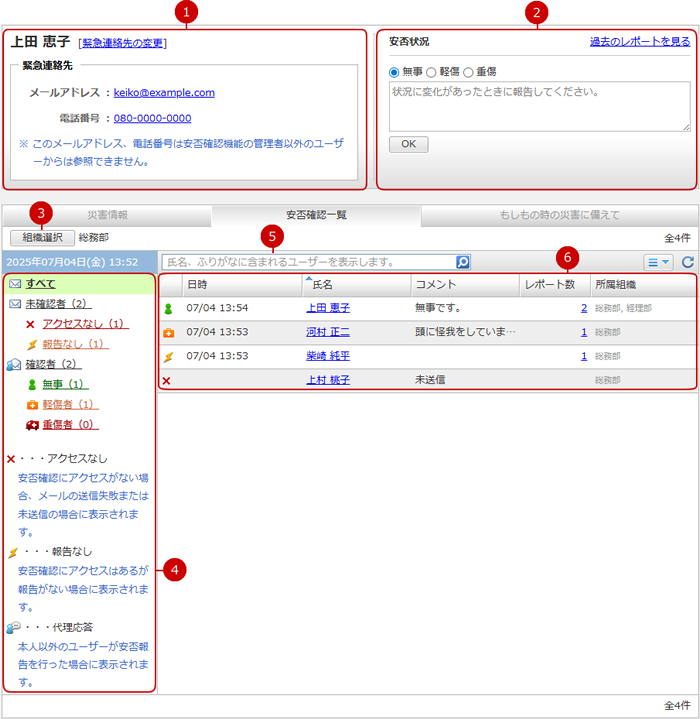Click the user name search field
The image size is (700, 719).
point(309,262)
